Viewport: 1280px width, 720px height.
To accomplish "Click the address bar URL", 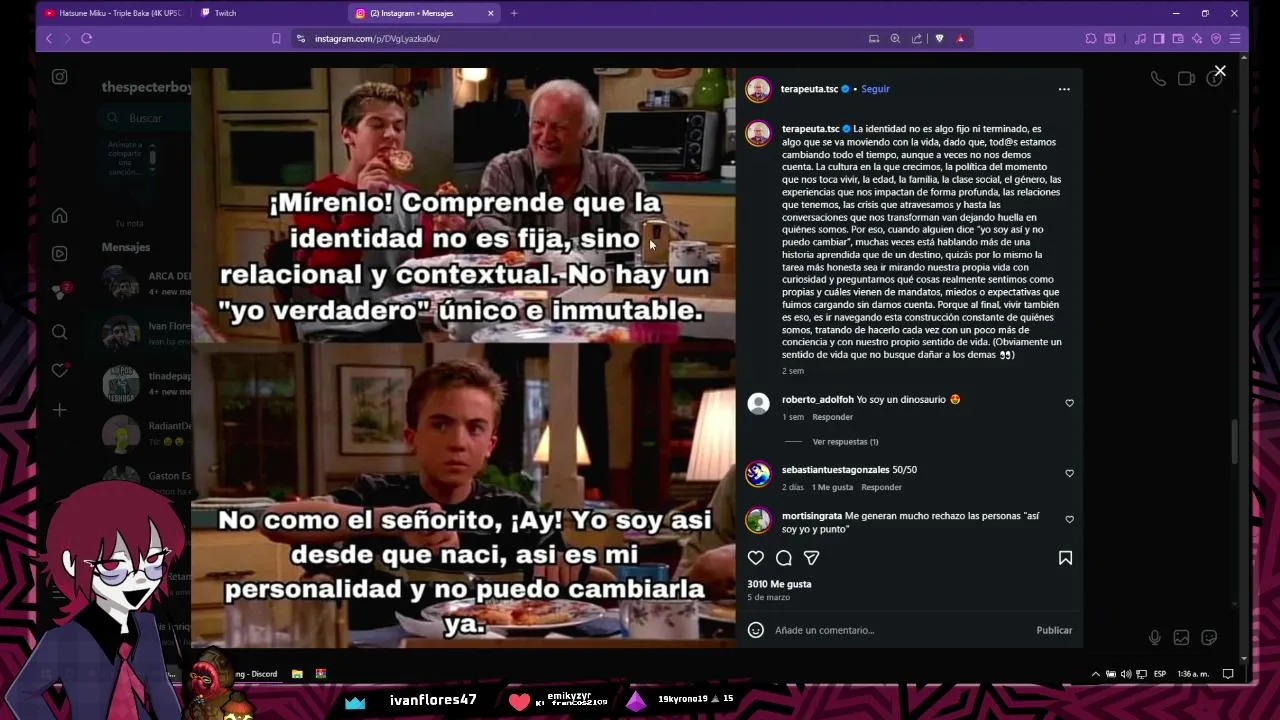I will (377, 38).
